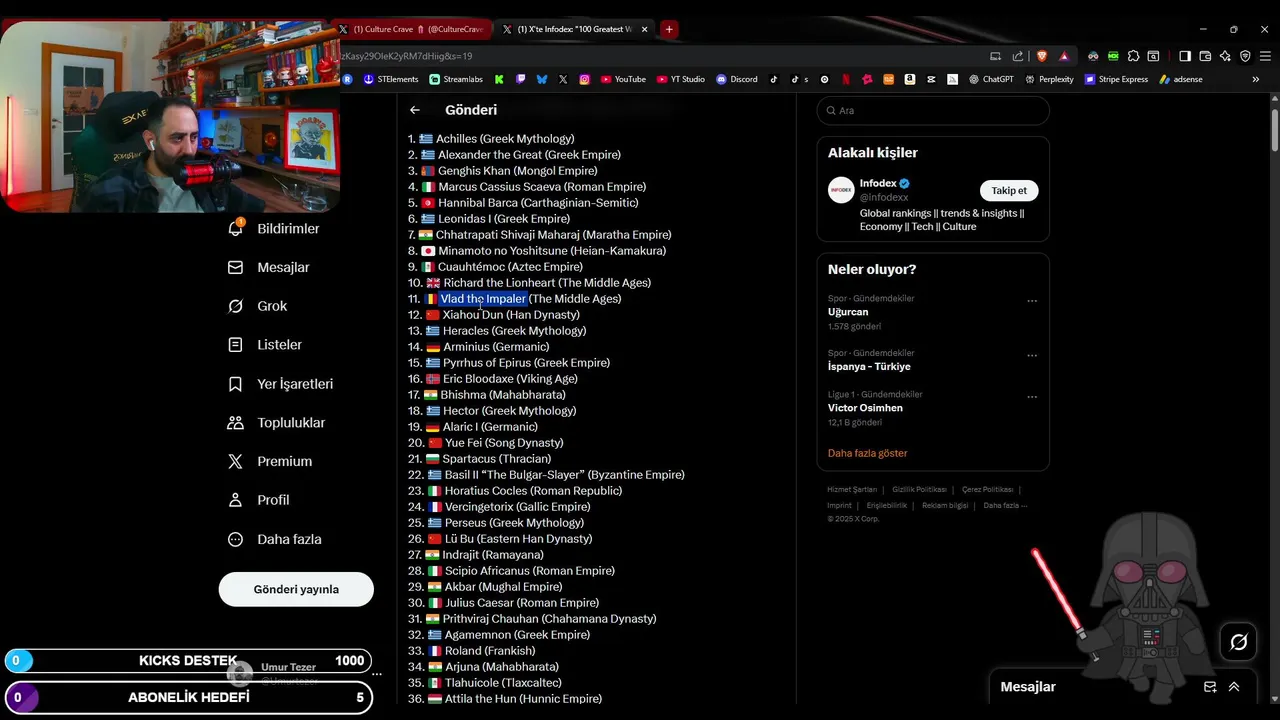The height and width of the screenshot is (720, 1280).
Task: Open the Uğurcan trending topic
Action: pos(848,312)
